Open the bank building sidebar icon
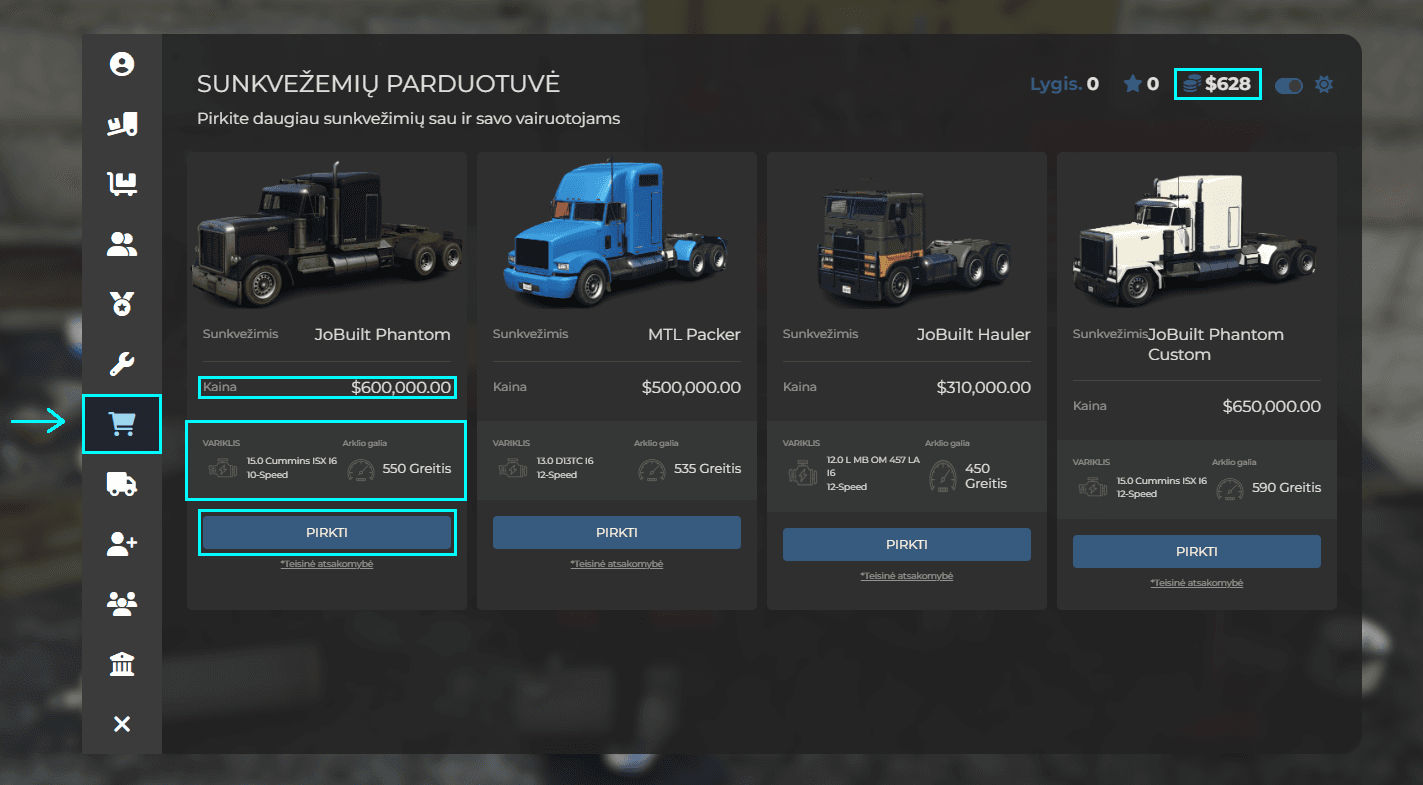This screenshot has height=785, width=1423. pyautogui.click(x=122, y=664)
